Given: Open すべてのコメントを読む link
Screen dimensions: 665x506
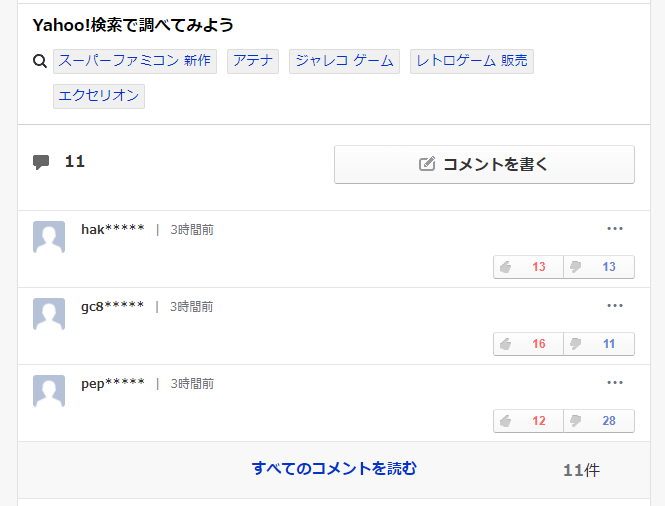Looking at the screenshot, I should click(x=334, y=469).
